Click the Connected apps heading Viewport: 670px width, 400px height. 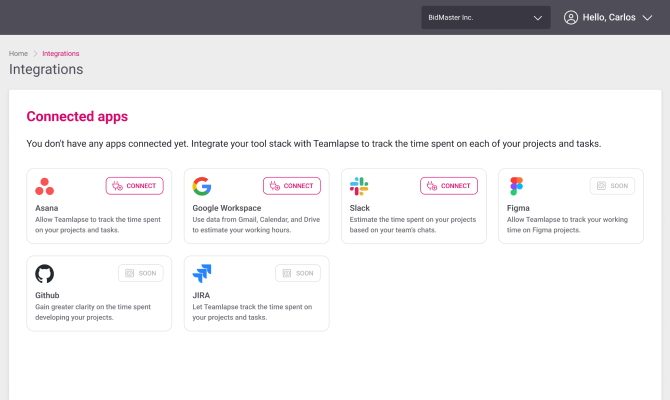click(x=77, y=116)
